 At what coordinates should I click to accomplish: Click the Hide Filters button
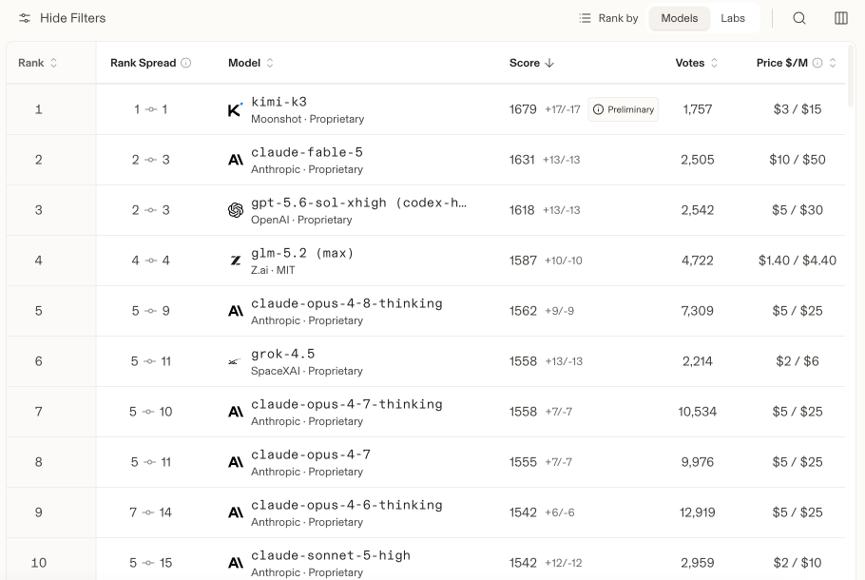pos(62,18)
